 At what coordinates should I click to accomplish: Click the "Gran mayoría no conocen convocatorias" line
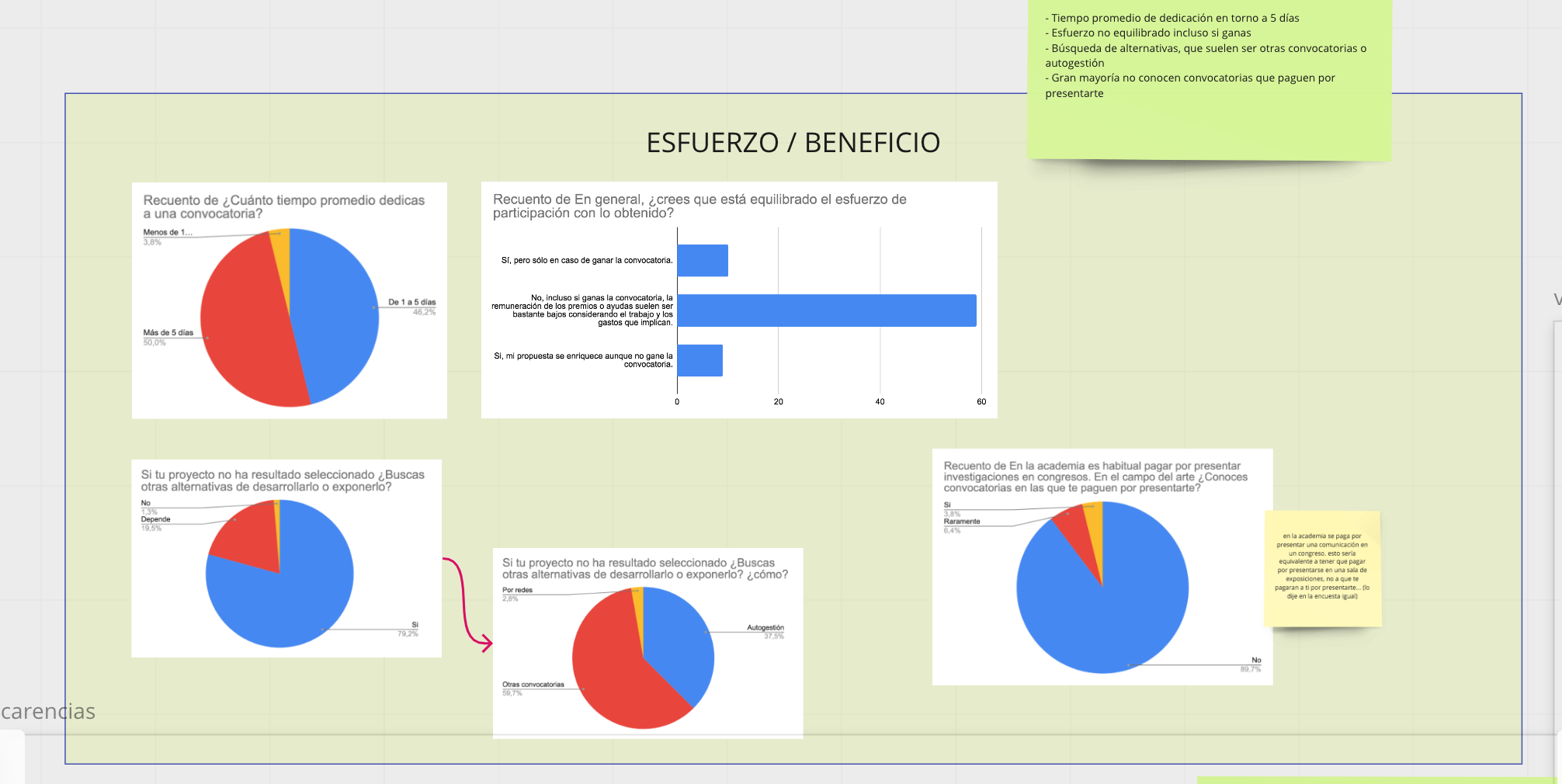tap(1190, 85)
